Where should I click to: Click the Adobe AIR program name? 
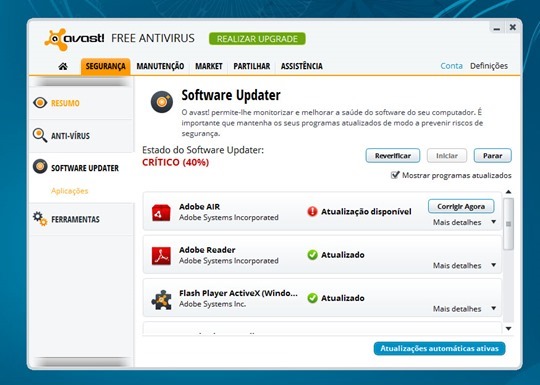coord(199,207)
